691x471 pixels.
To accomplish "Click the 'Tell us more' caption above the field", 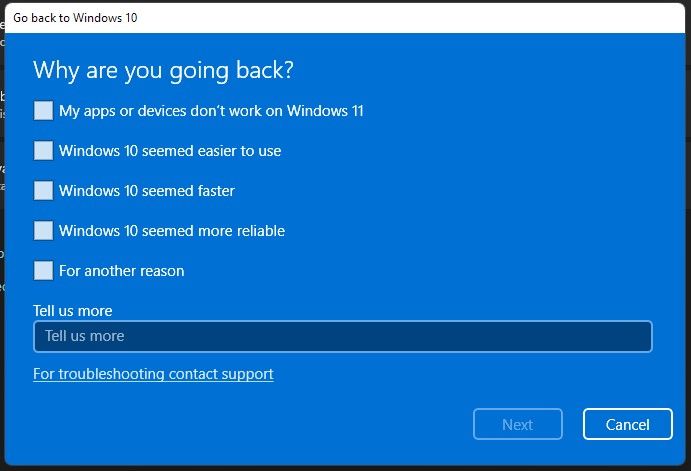I will [x=73, y=311].
